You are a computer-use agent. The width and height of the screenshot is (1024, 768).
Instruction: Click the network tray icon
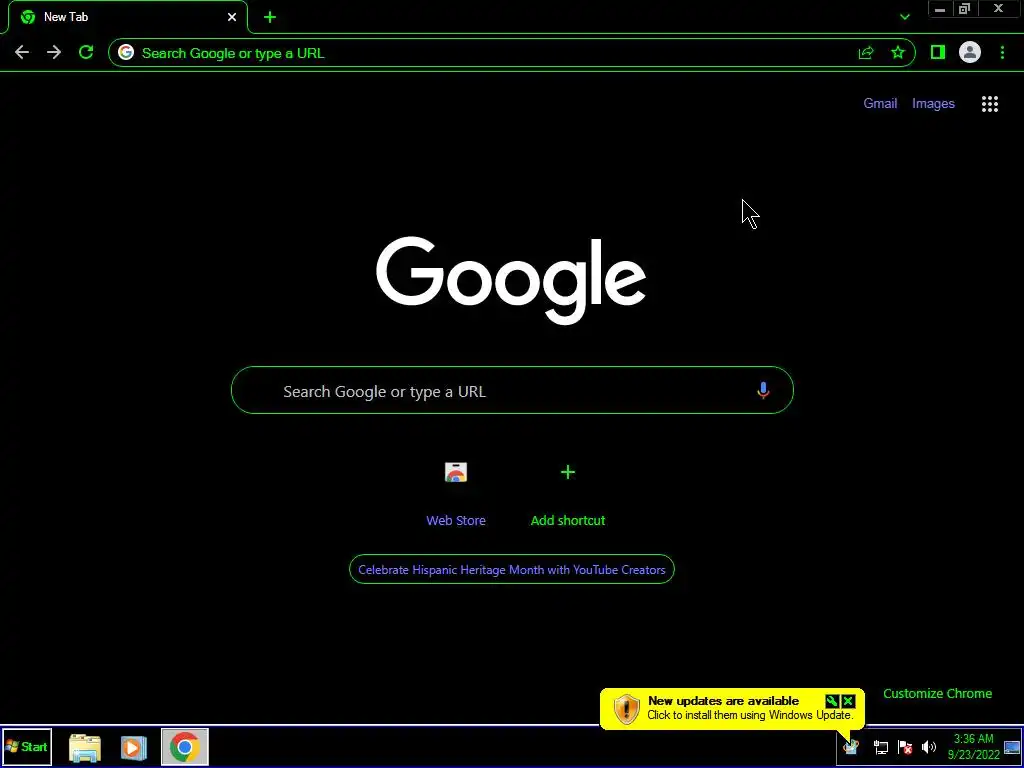(x=880, y=746)
